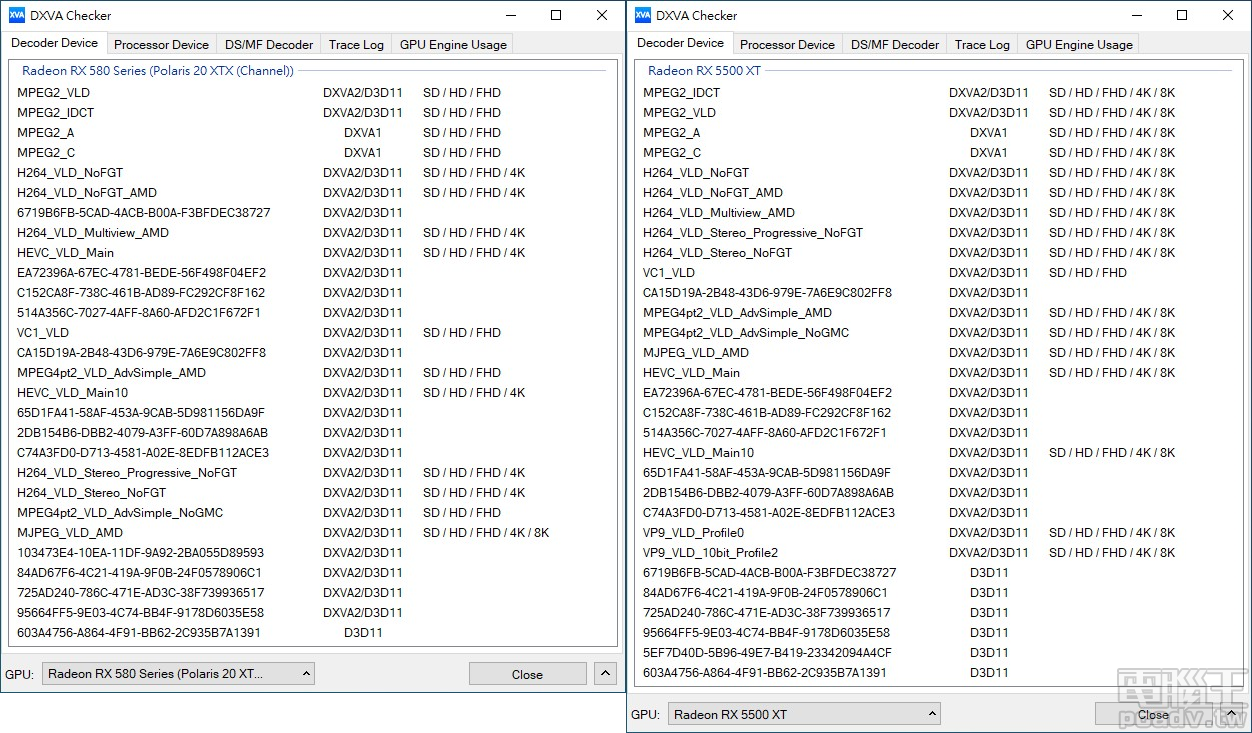Open GPU Engine Usage tab in right window
The image size is (1252, 733).
pyautogui.click(x=1079, y=44)
